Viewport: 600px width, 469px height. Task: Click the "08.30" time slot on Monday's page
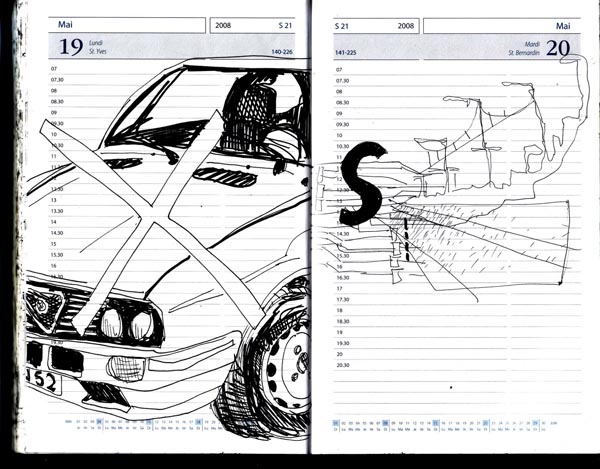tap(57, 101)
